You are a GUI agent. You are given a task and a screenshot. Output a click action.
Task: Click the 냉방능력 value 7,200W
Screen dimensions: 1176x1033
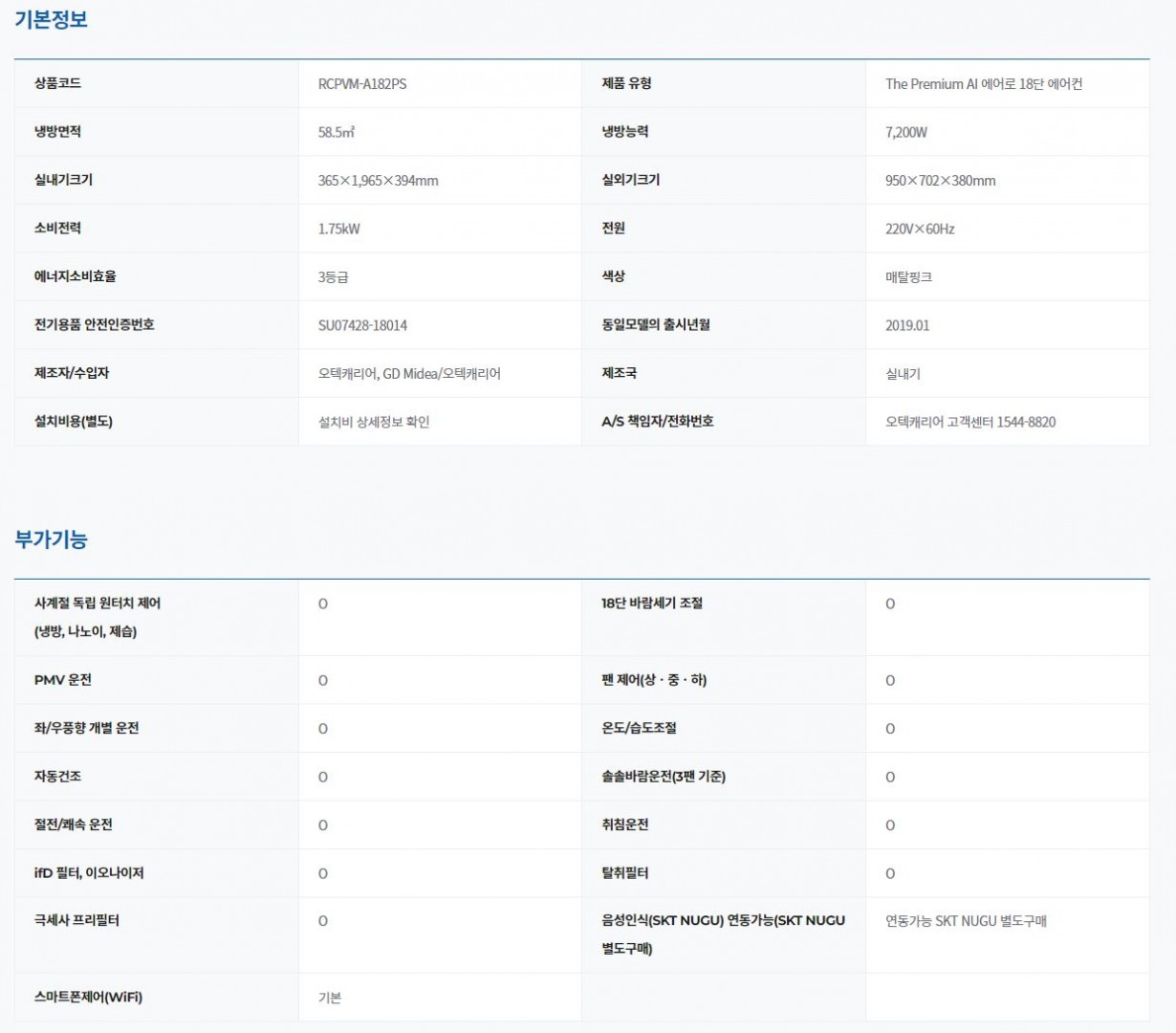[x=905, y=132]
